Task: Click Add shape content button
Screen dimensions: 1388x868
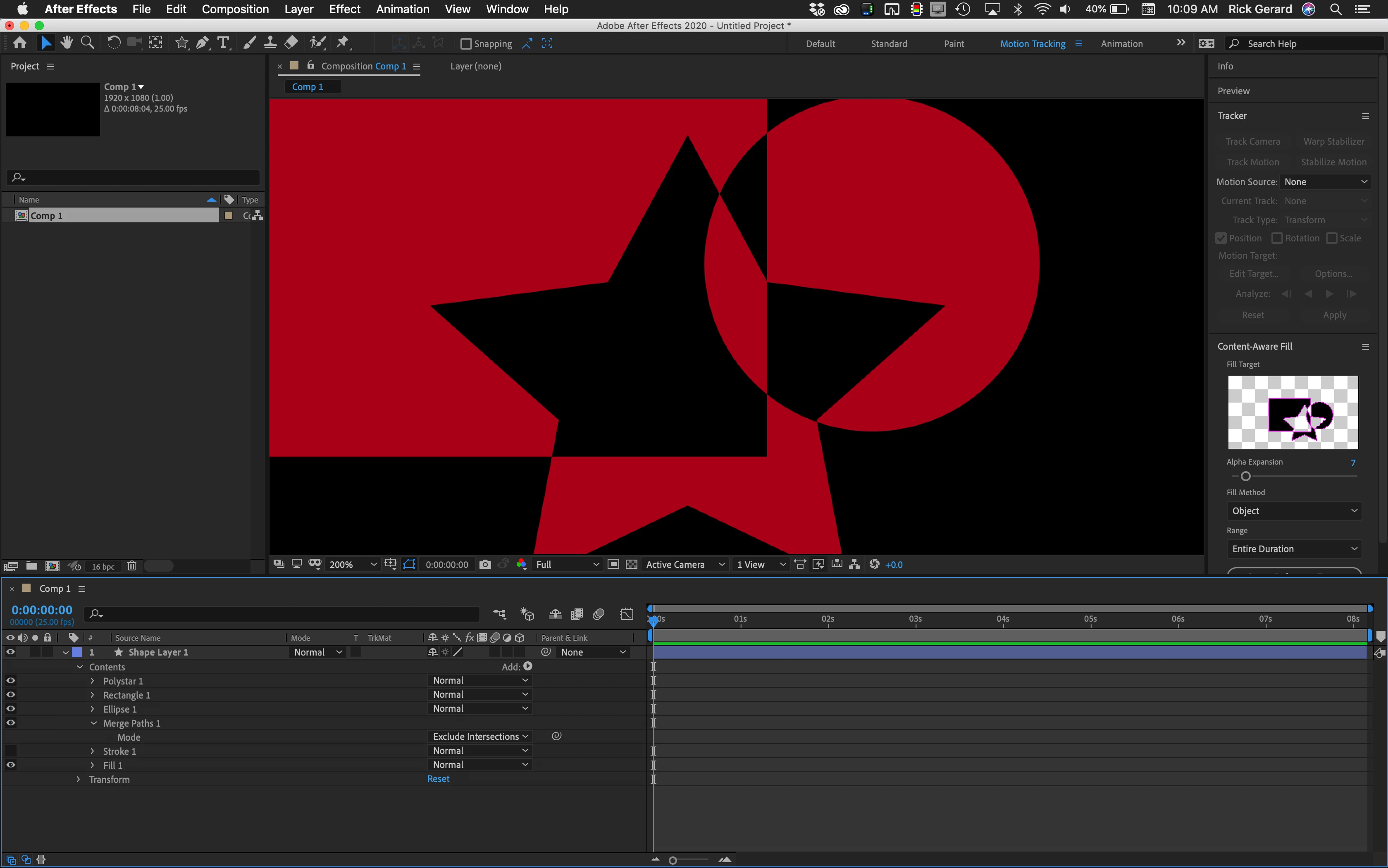Action: click(528, 666)
